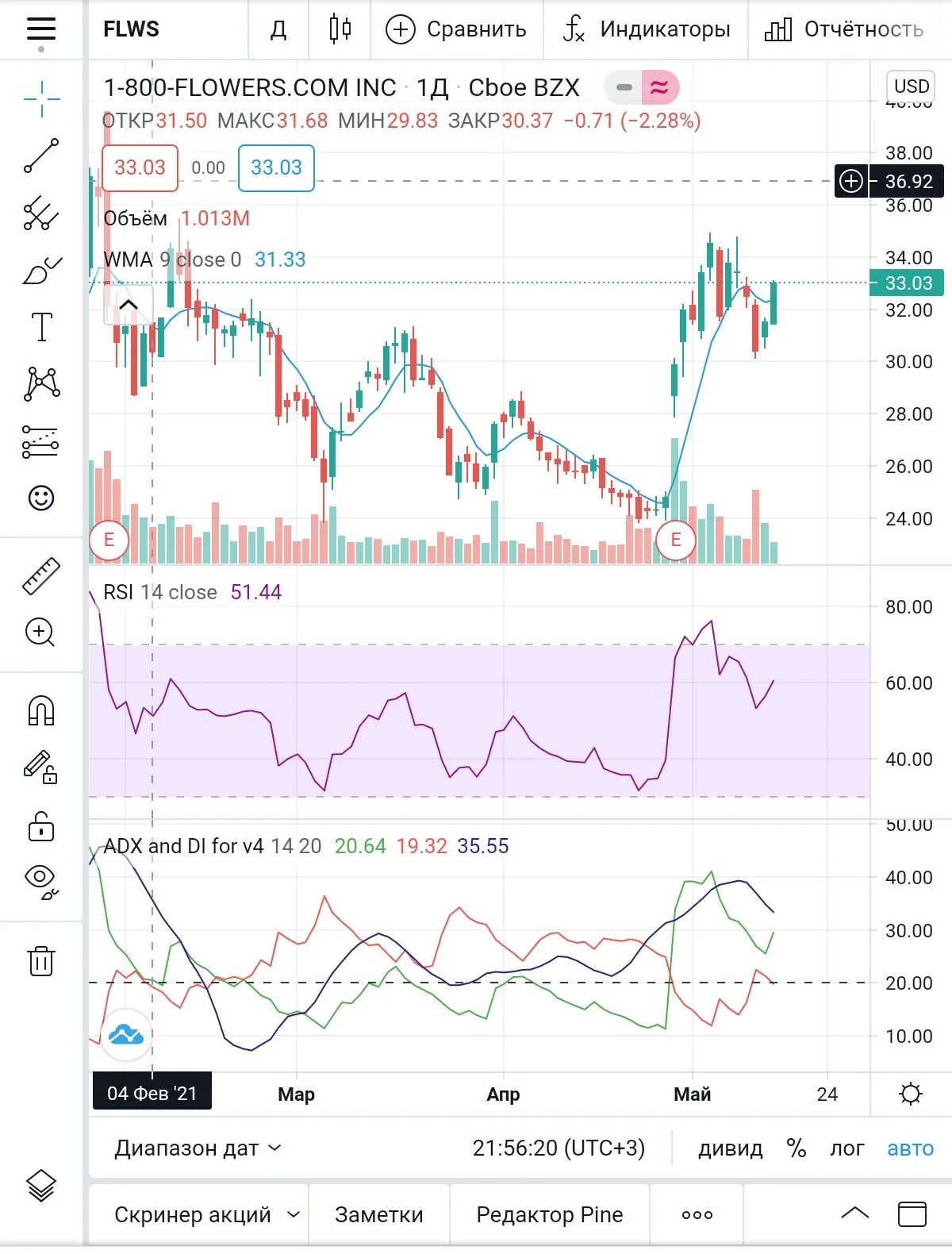Select the forecast and measurement tool
952x1254 pixels.
[x=41, y=441]
